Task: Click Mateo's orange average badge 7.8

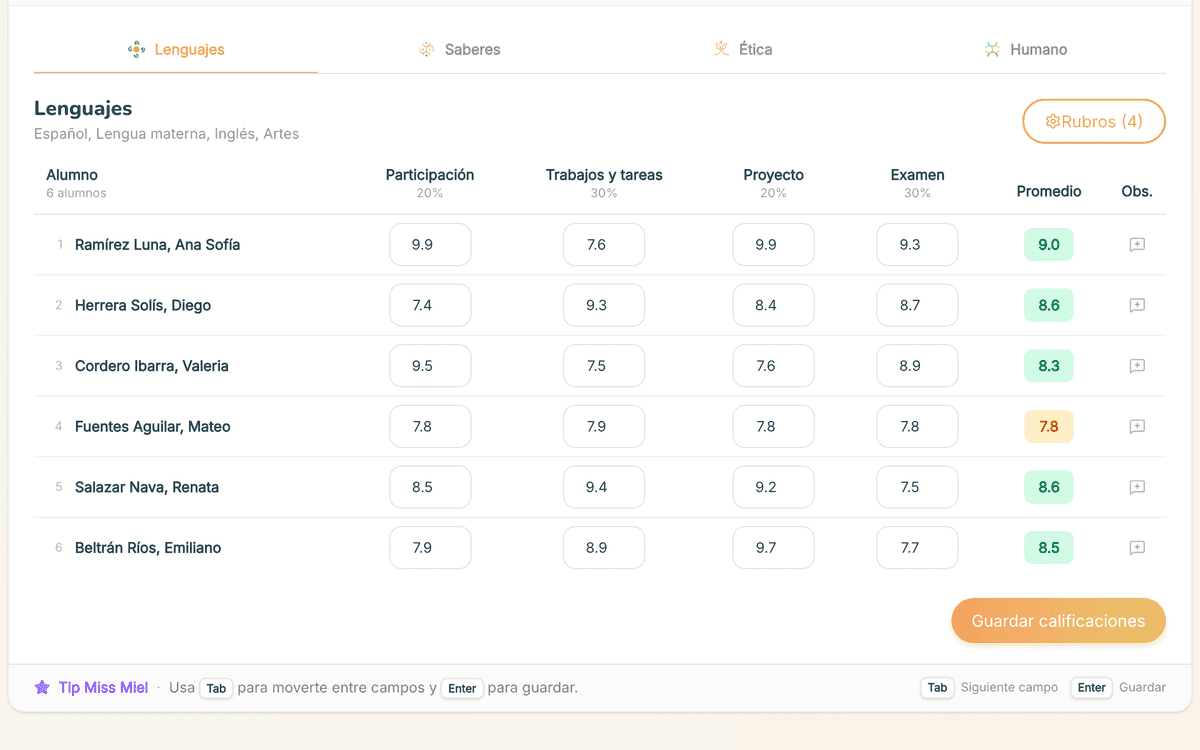Action: point(1049,427)
